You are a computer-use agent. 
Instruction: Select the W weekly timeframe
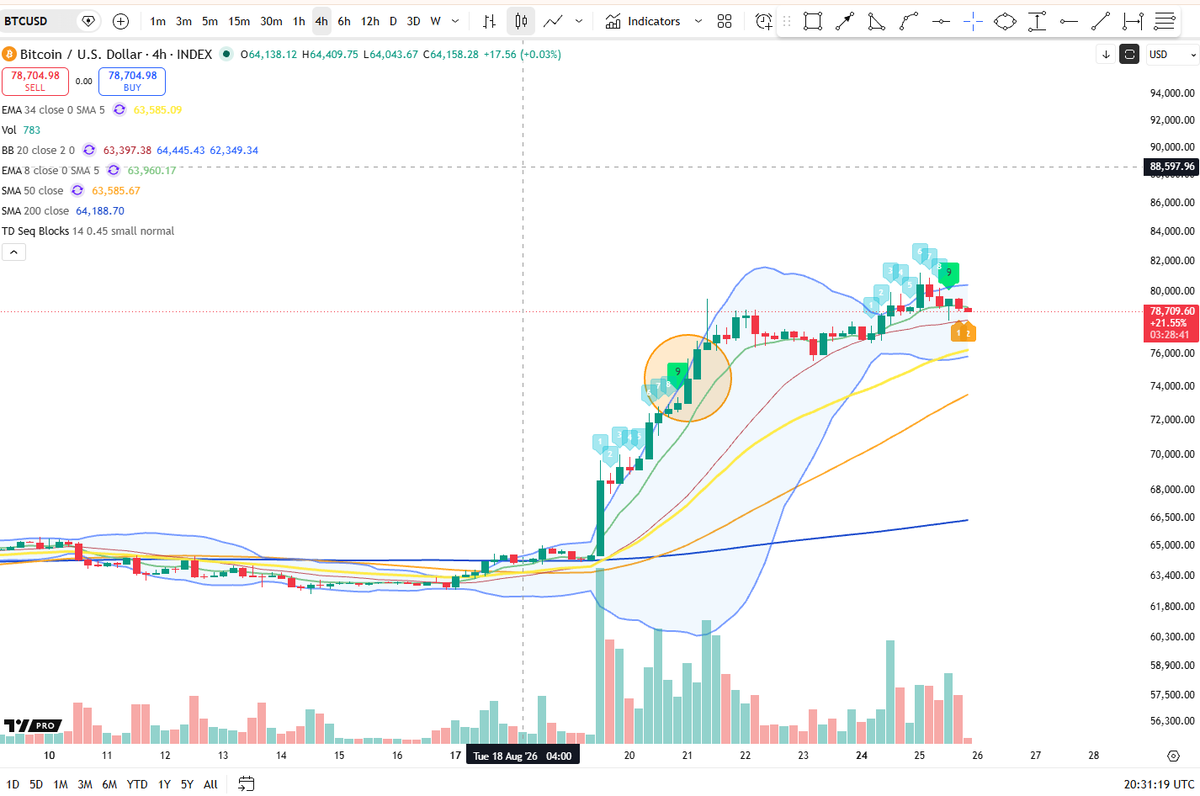coord(436,21)
